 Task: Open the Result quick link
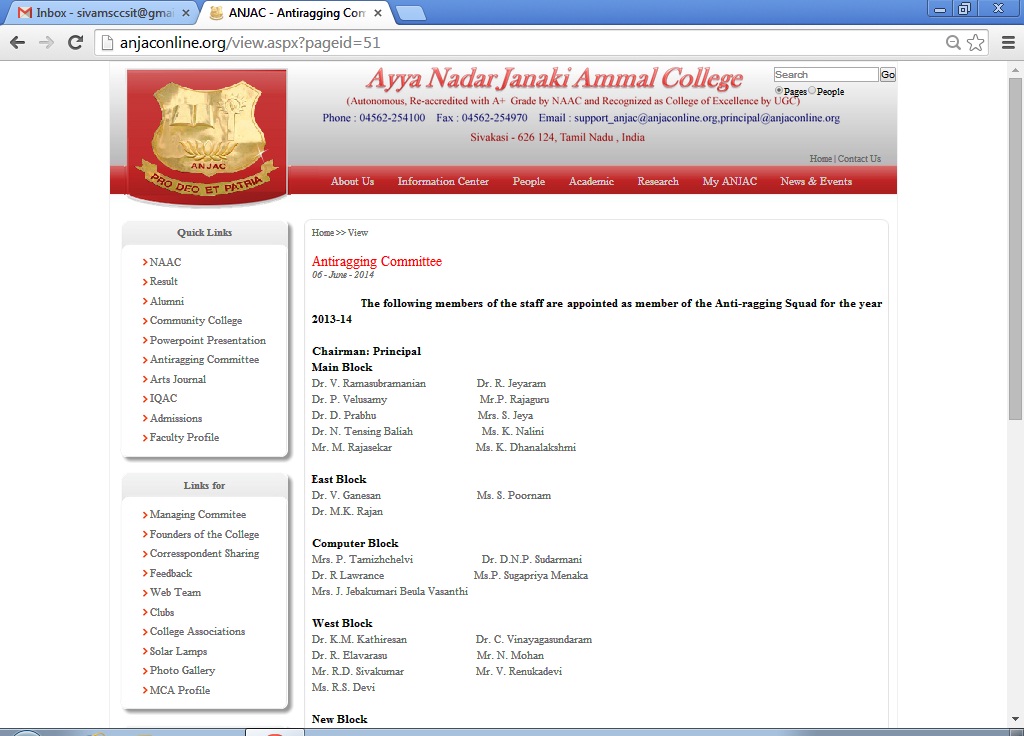click(x=163, y=281)
